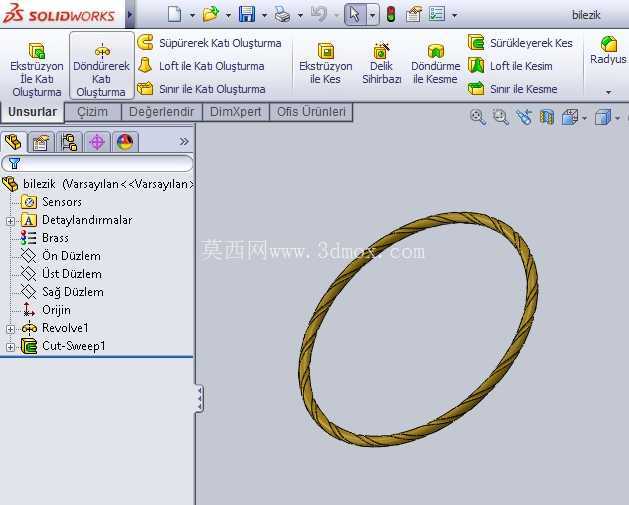629x505 pixels.
Task: Click the Radyus fillet tool
Action: [609, 50]
